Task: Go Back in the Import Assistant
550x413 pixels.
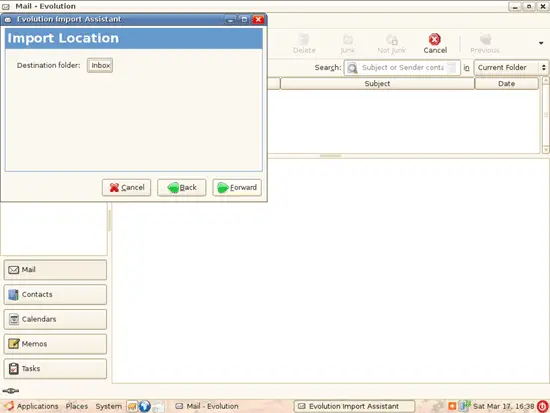Action: click(x=181, y=187)
